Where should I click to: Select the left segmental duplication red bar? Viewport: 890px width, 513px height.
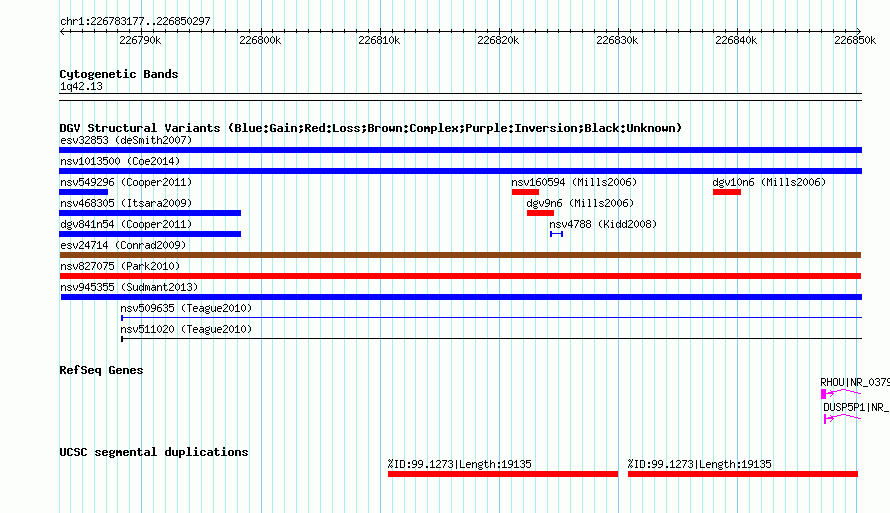(503, 474)
